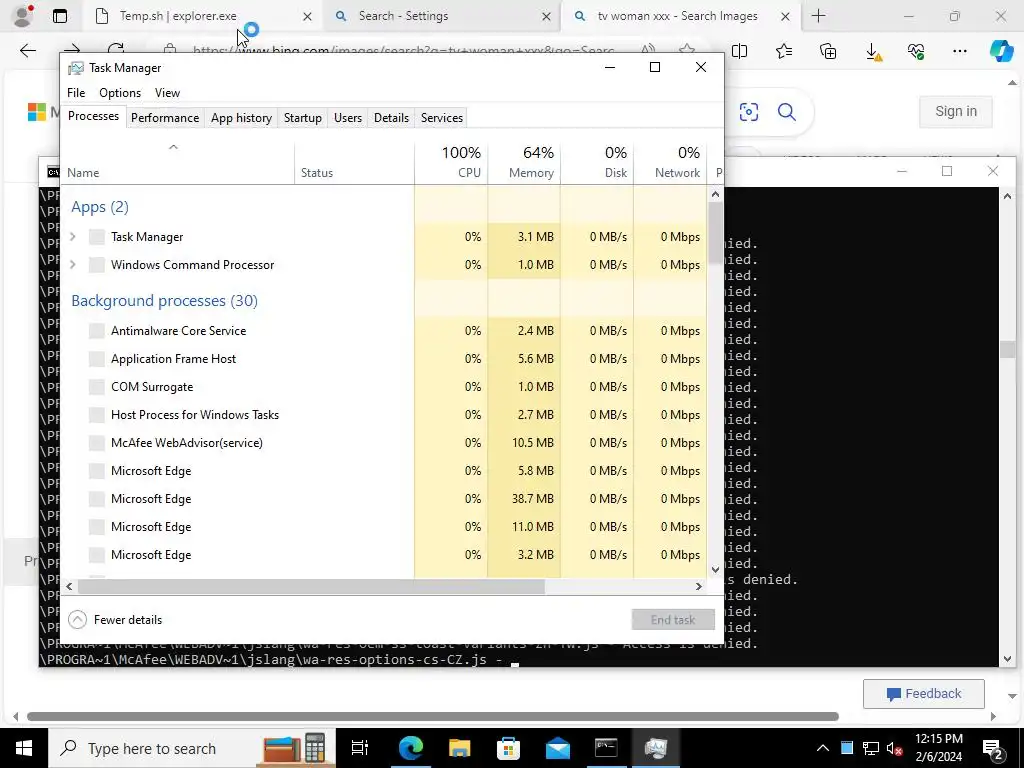Switch to the Services tab
Image resolution: width=1024 pixels, height=768 pixels.
click(442, 118)
